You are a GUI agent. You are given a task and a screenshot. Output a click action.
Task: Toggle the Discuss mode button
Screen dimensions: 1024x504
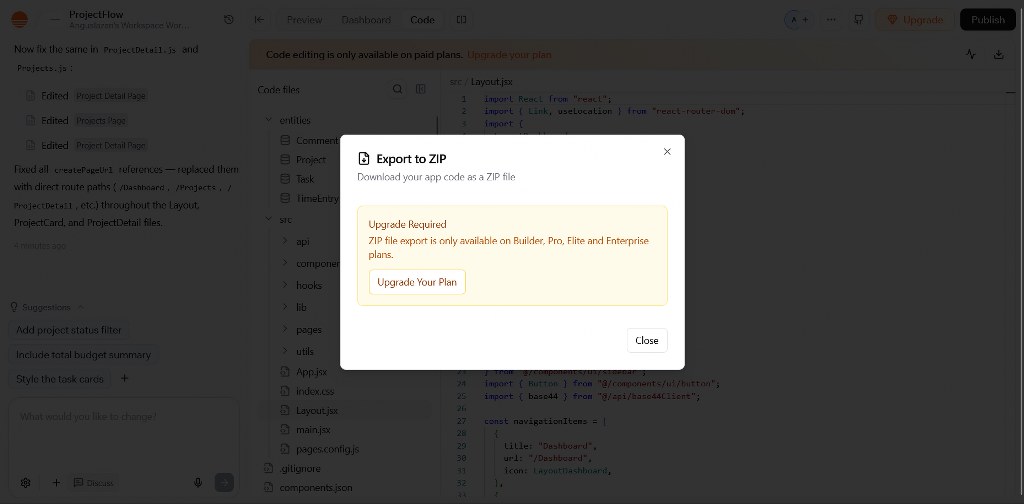pyautogui.click(x=93, y=483)
